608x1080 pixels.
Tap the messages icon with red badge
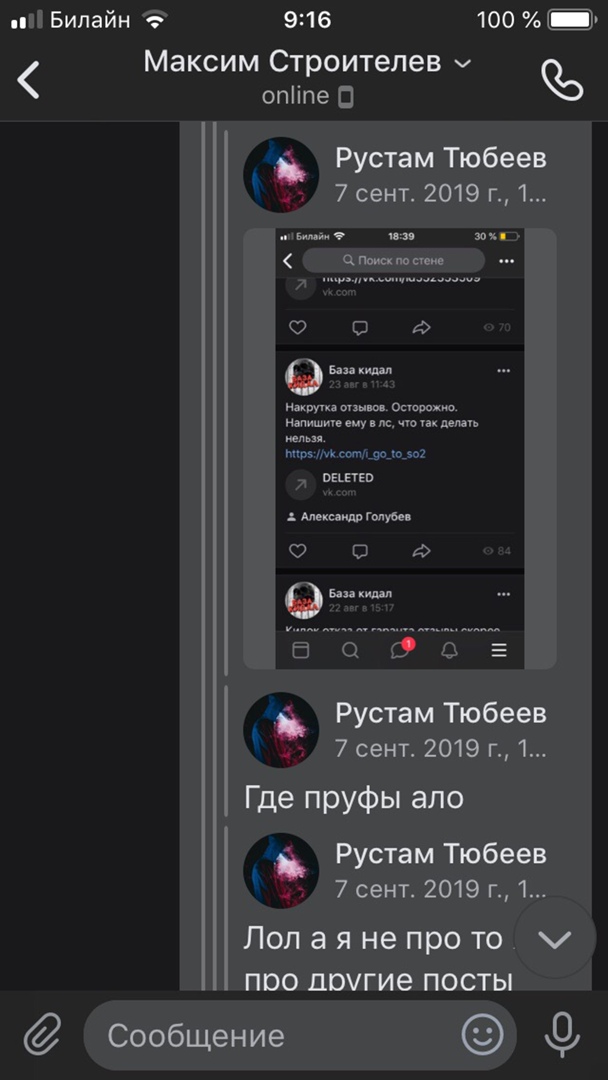tap(401, 649)
